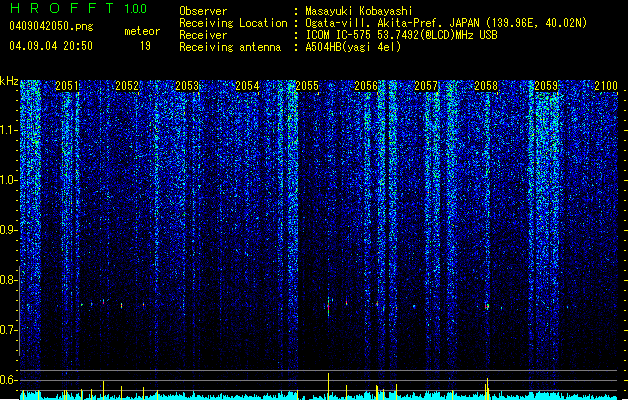Click the filename 0409042050.png
The image size is (629, 400).
coord(51,27)
